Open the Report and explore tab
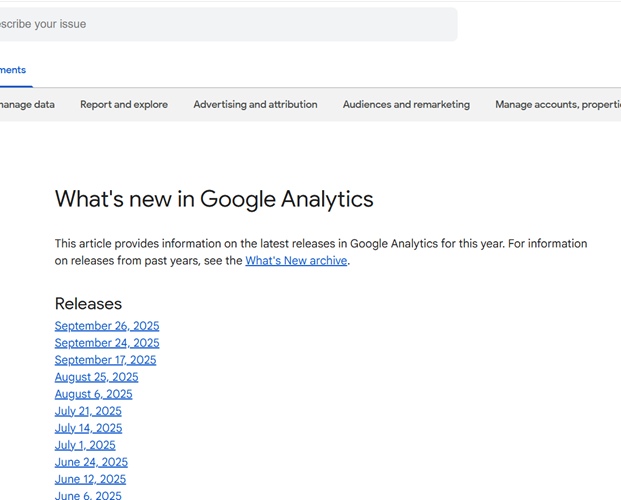This screenshot has width=621, height=500. (124, 105)
